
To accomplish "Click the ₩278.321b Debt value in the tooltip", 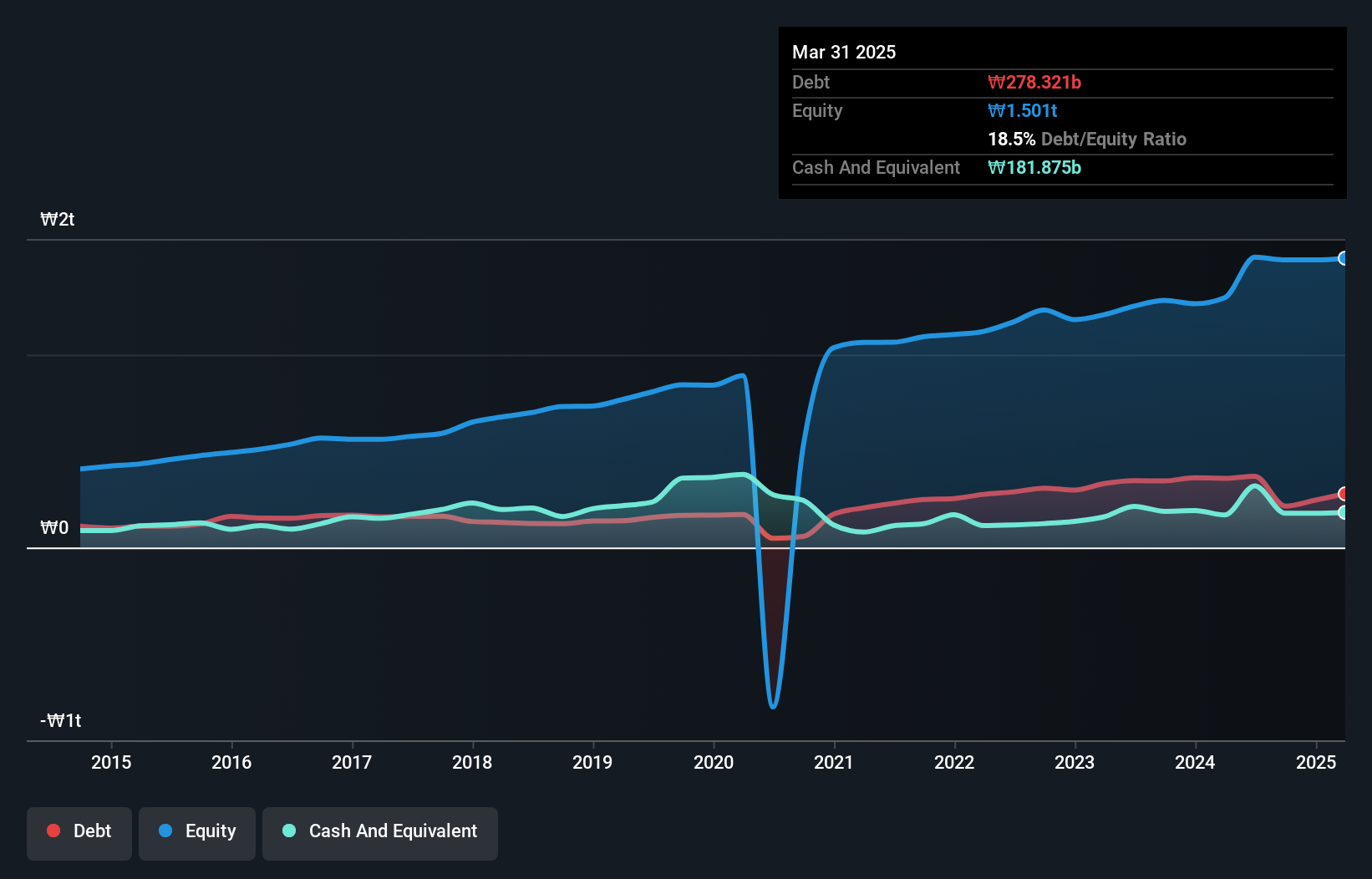I will coord(1034,82).
